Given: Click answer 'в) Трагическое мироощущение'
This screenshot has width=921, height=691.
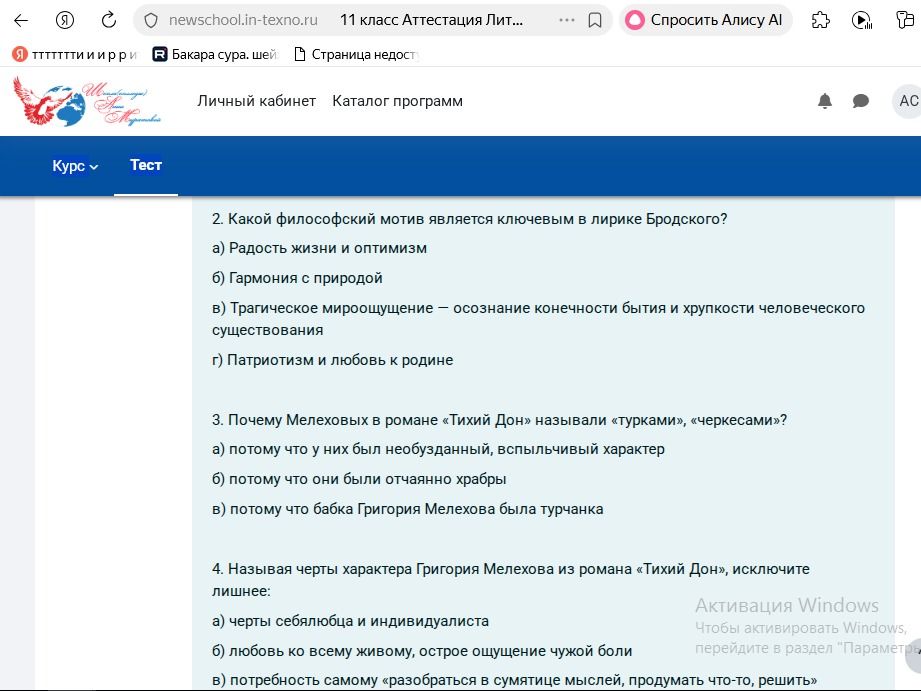Looking at the screenshot, I should 539,318.
